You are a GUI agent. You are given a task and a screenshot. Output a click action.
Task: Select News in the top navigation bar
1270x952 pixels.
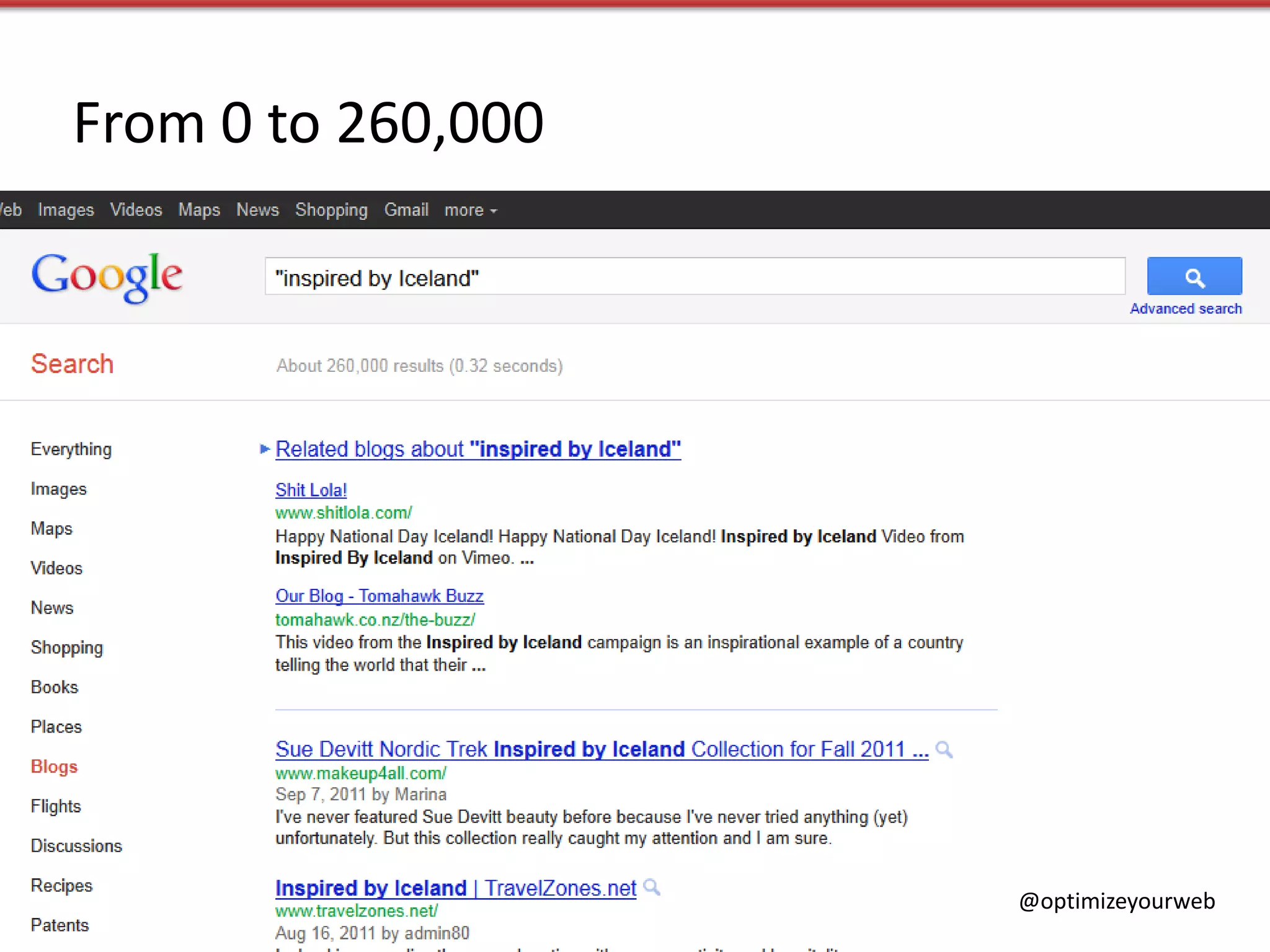point(257,210)
